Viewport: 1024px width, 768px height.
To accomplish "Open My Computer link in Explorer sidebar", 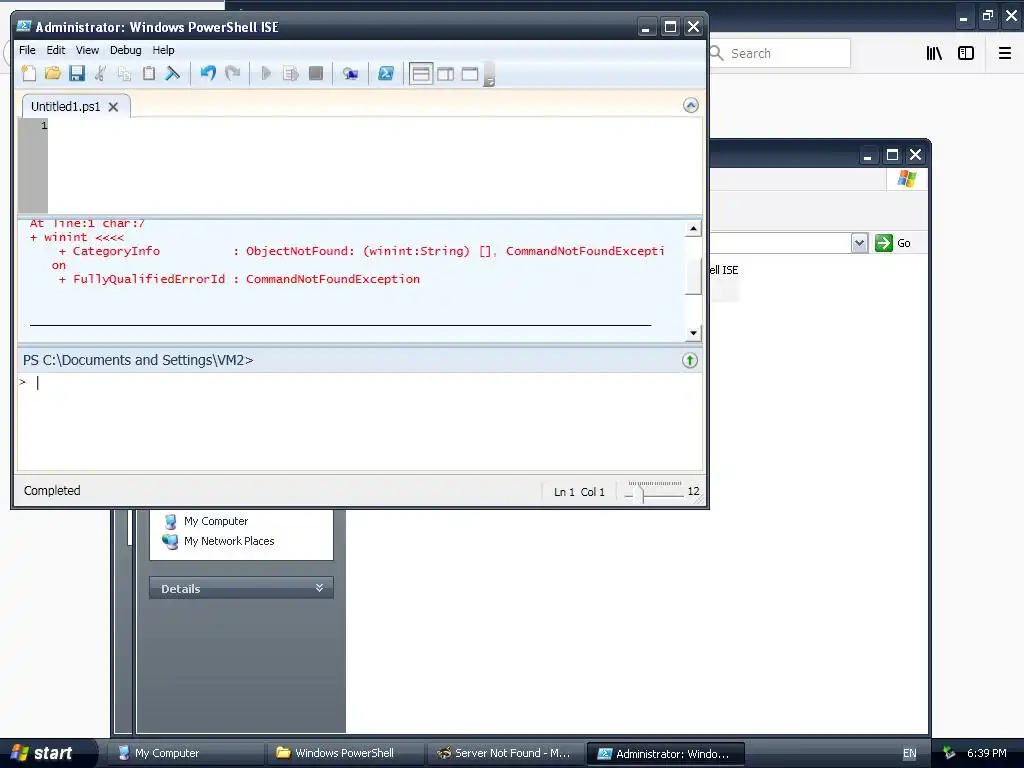I will [x=216, y=521].
